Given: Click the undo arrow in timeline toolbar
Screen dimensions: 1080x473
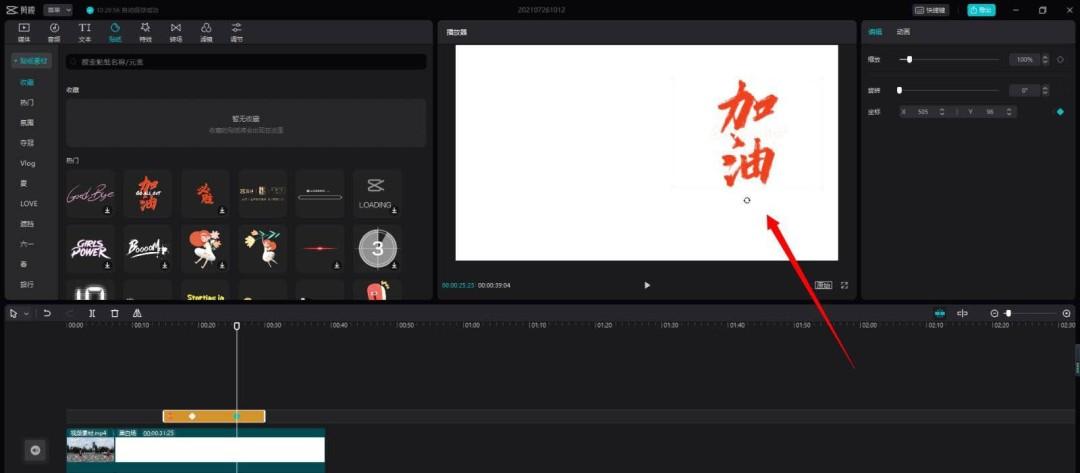Looking at the screenshot, I should tap(47, 313).
